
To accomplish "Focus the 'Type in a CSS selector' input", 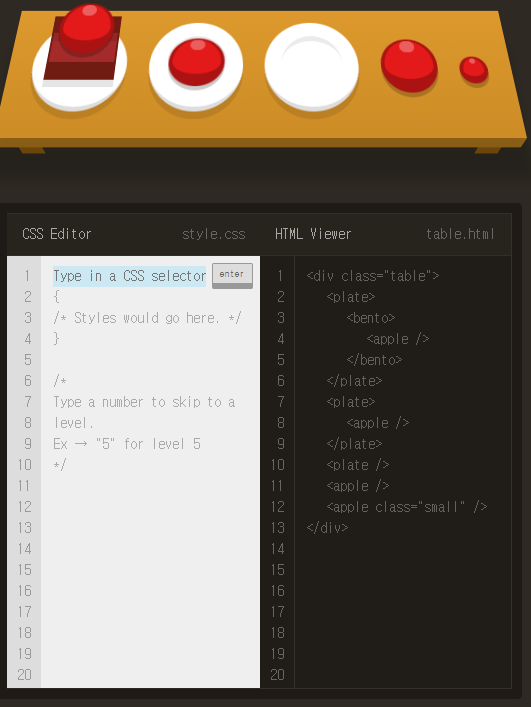I will coord(129,276).
